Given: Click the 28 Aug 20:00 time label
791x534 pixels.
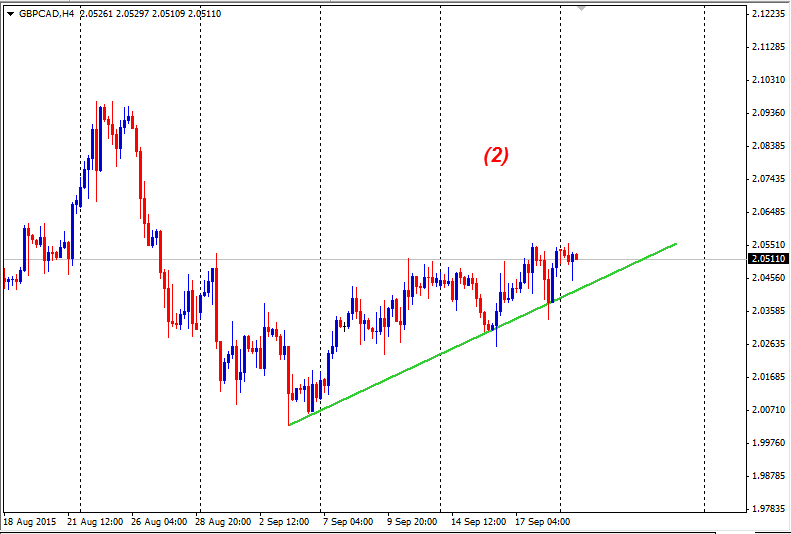Looking at the screenshot, I should point(223,521).
